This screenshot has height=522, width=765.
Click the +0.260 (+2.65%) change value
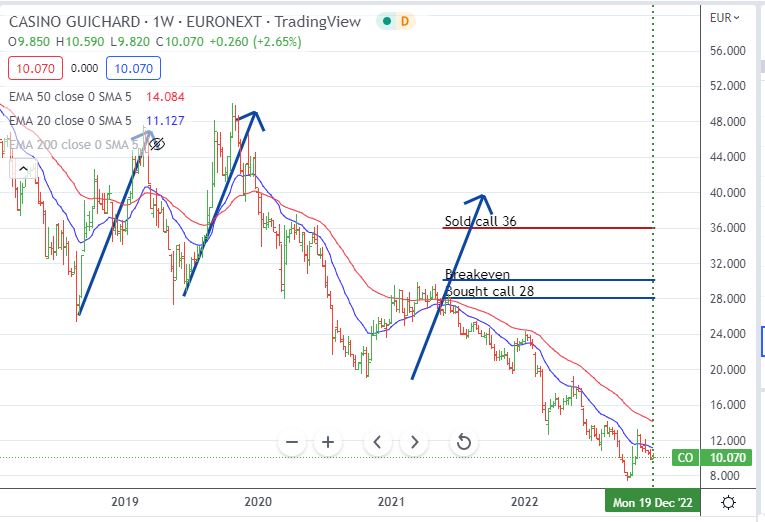[256, 41]
